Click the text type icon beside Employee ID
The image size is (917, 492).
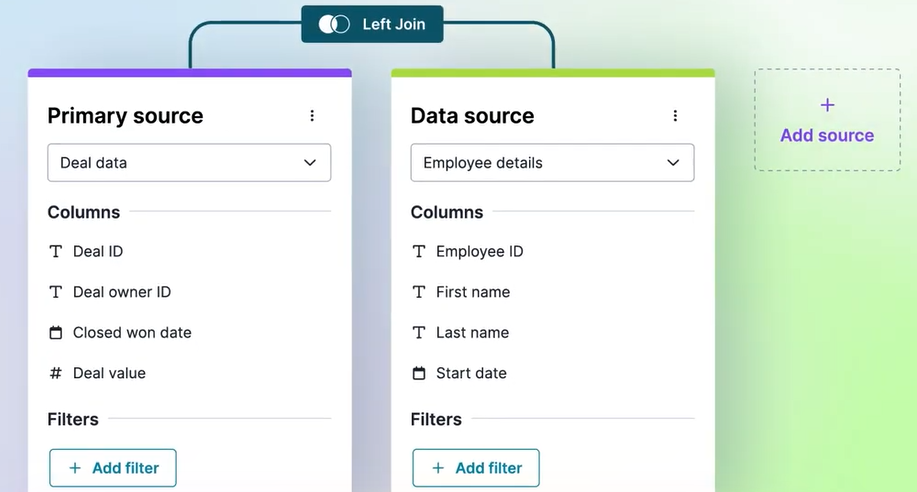pos(419,252)
